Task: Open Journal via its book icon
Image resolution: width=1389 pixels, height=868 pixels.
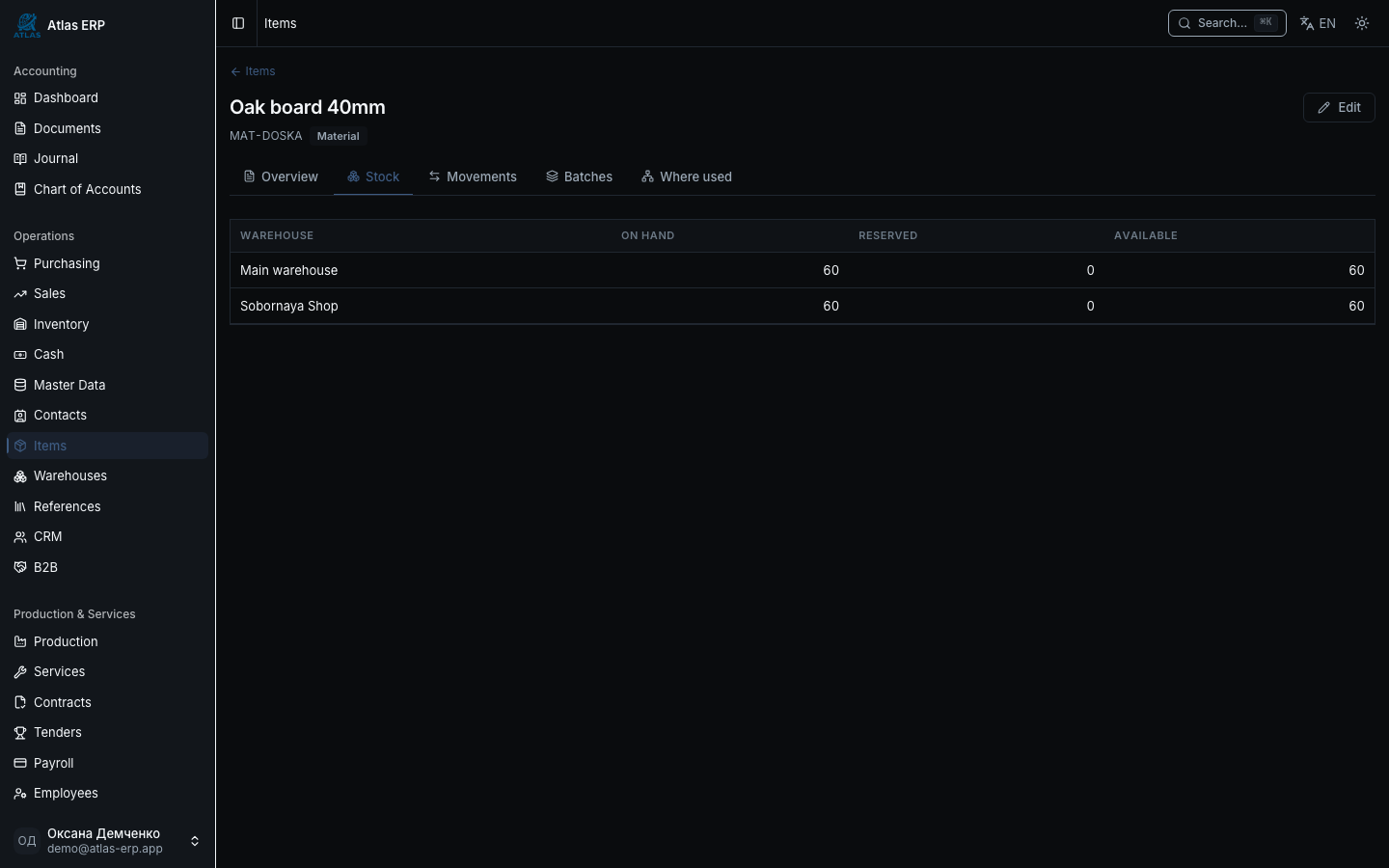Action: pyautogui.click(x=20, y=159)
